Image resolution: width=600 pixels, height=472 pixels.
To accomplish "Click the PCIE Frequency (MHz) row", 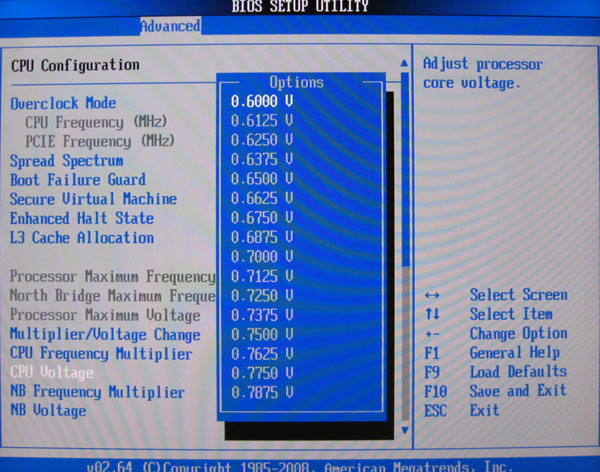I will 100,142.
